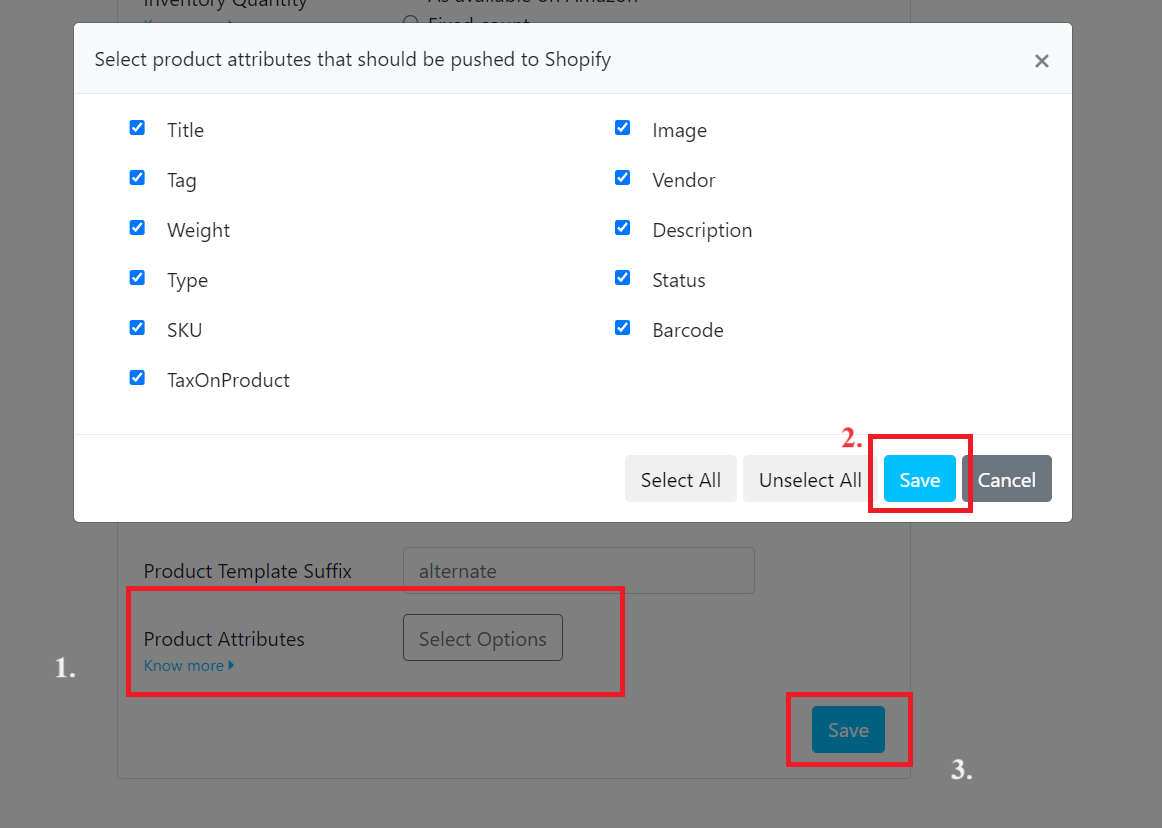This screenshot has height=828, width=1162.
Task: Click the Unselect All button
Action: tap(810, 479)
